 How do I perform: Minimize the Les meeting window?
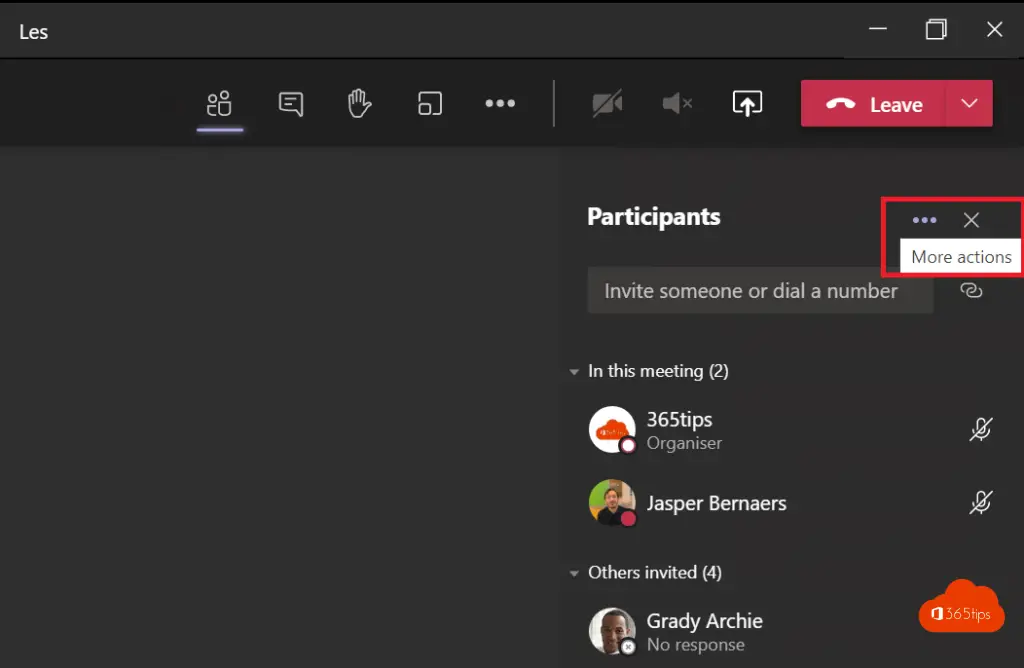[x=878, y=29]
